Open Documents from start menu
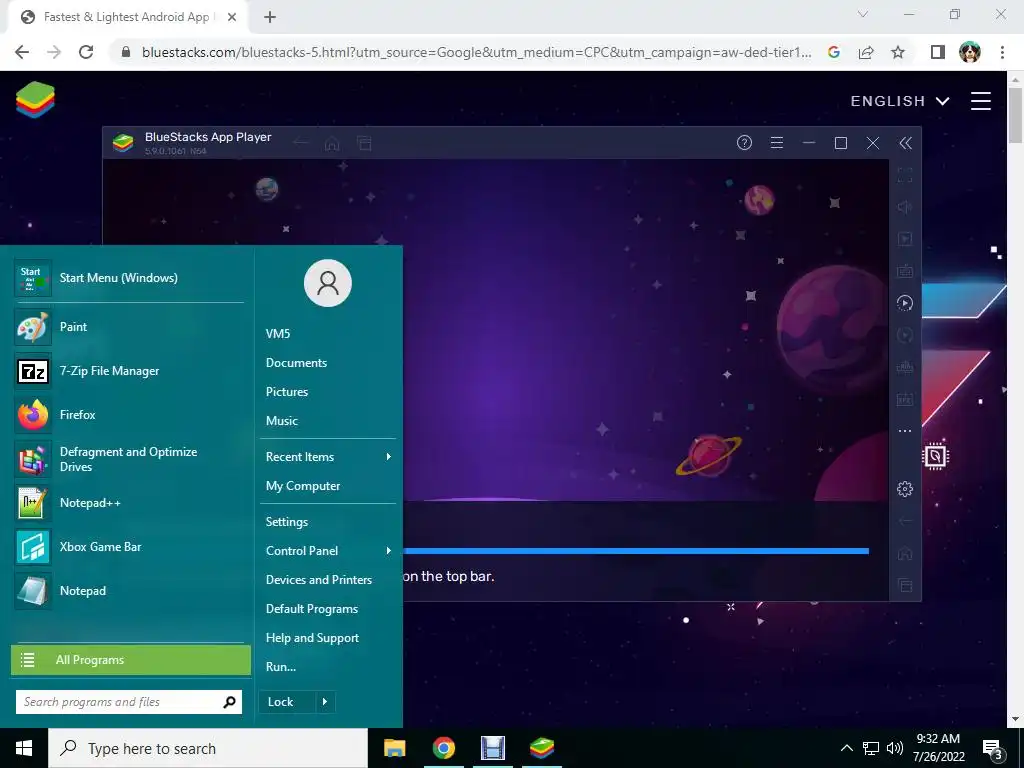This screenshot has width=1024, height=768. tap(296, 362)
